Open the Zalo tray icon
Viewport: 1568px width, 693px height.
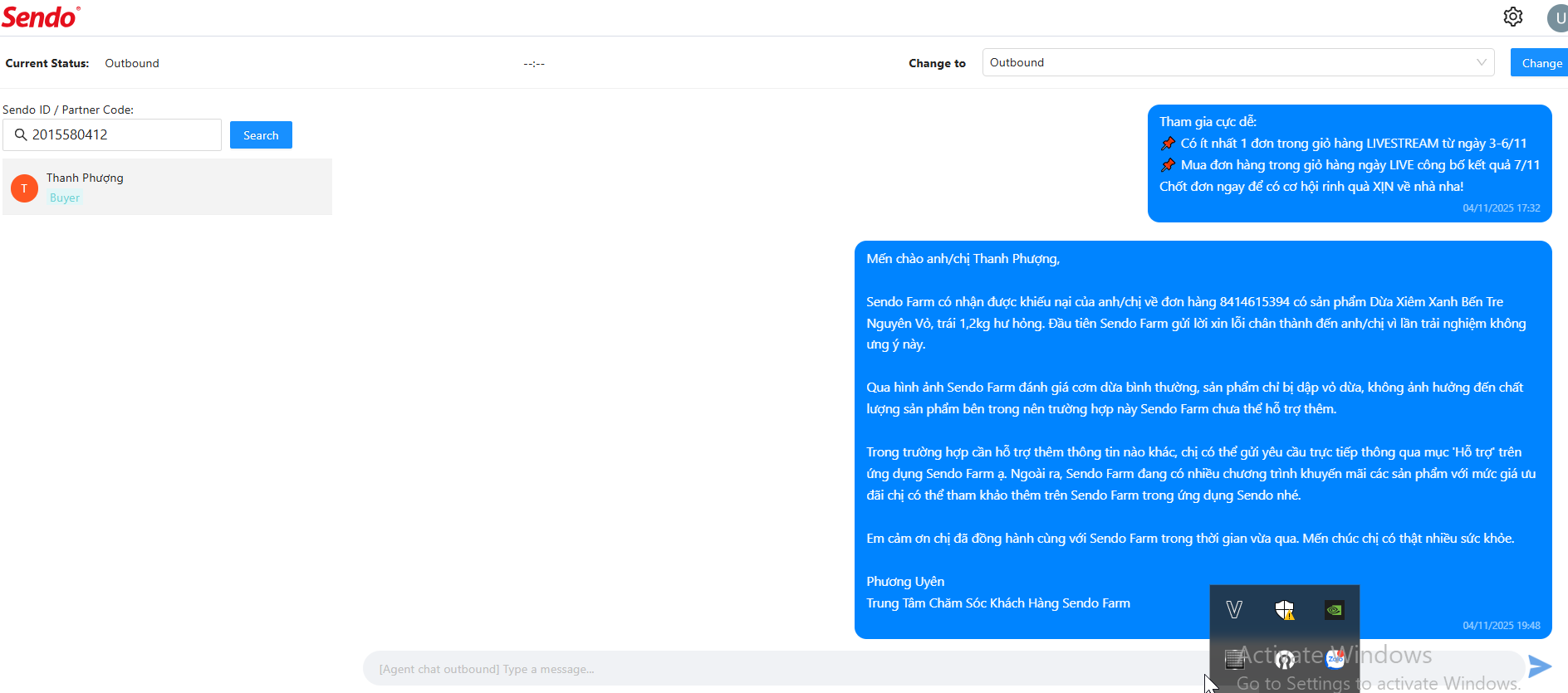[x=1335, y=660]
